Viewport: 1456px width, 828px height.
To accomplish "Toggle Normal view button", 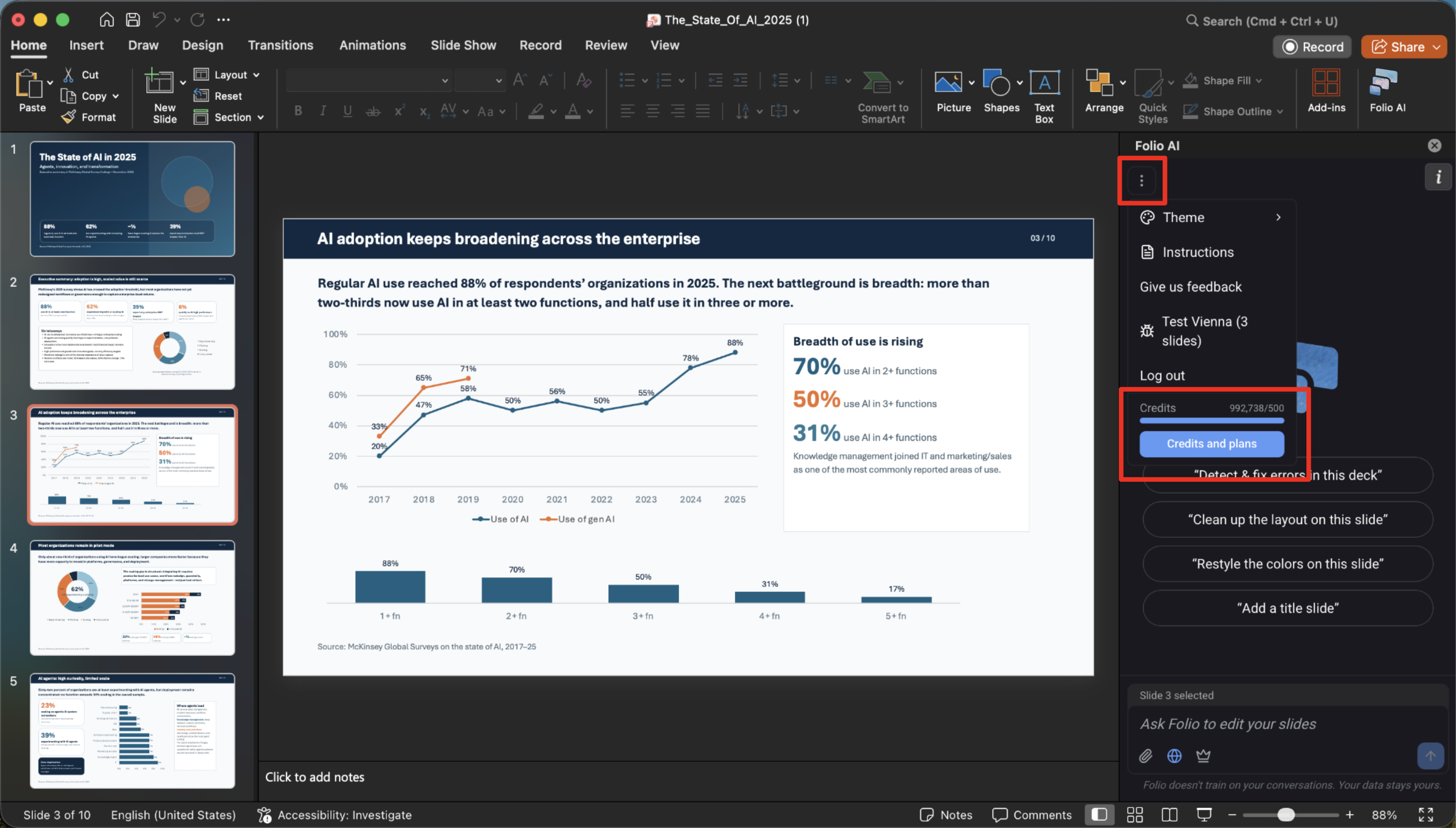I will (1099, 815).
